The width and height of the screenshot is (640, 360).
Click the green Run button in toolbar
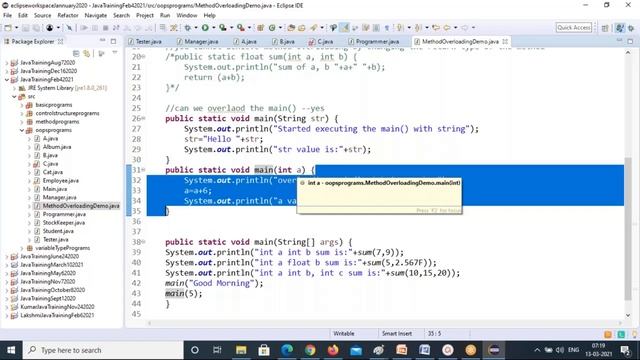(x=205, y=28)
